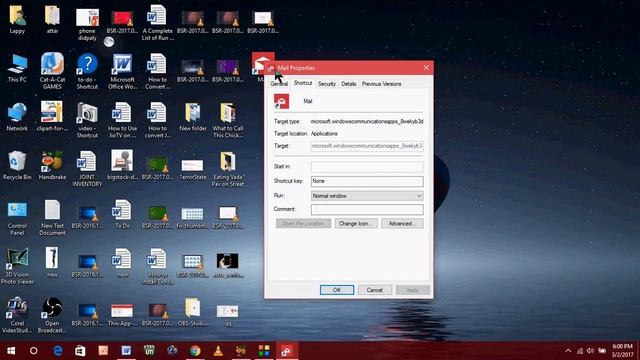Launch Google Chrome from taskbar
Image resolution: width=640 pixels, height=360 pixels.
click(195, 351)
